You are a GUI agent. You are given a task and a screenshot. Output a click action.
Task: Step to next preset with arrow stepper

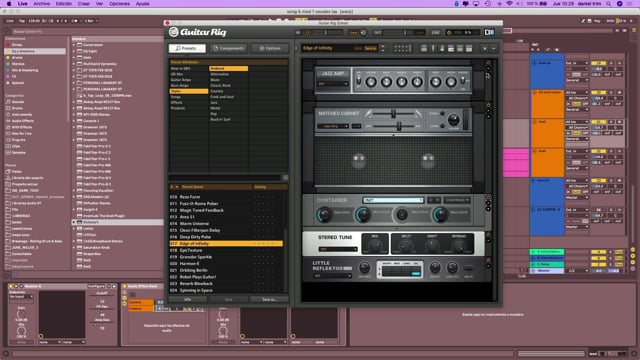coord(382,51)
